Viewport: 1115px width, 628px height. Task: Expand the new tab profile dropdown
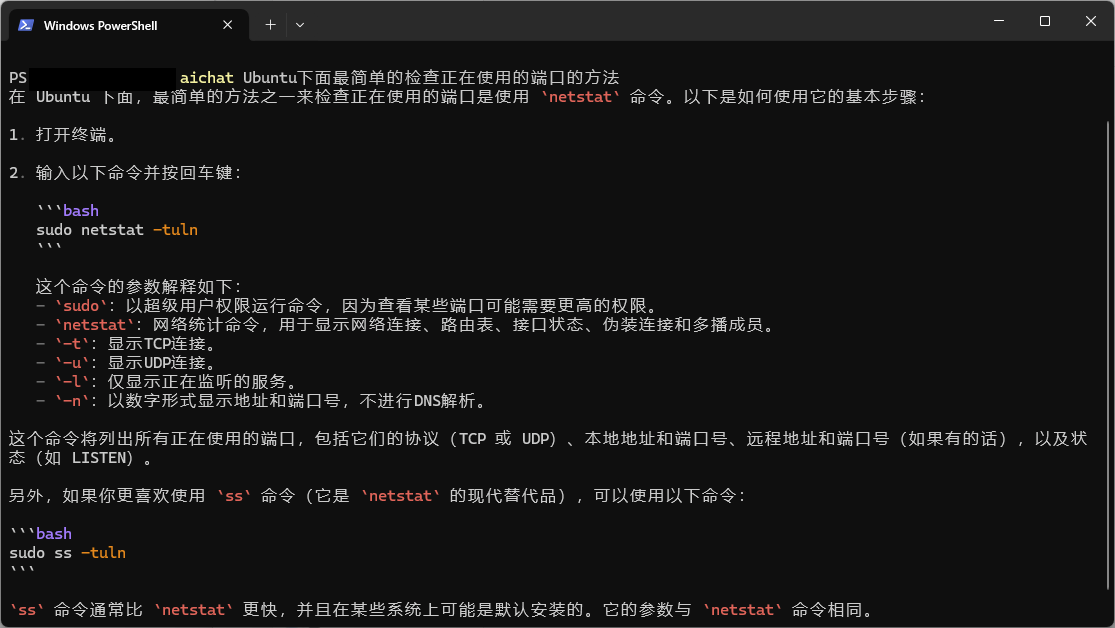pos(300,25)
